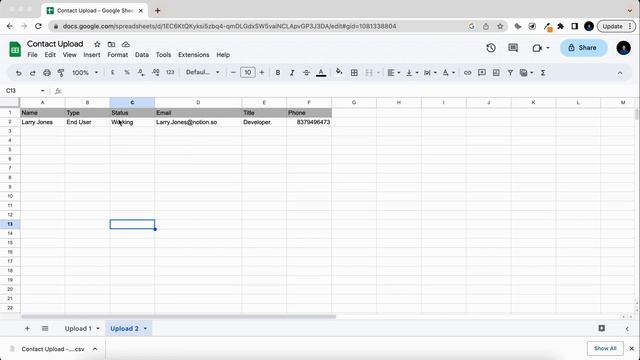Star the Contact Upload document
640x360 pixels.
97,44
